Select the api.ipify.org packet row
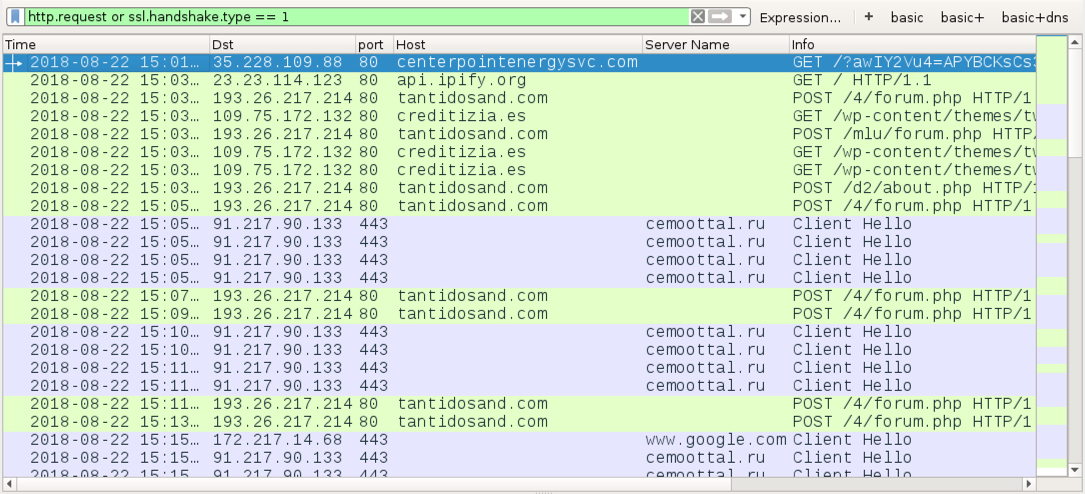The height and width of the screenshot is (494, 1085). [520, 80]
